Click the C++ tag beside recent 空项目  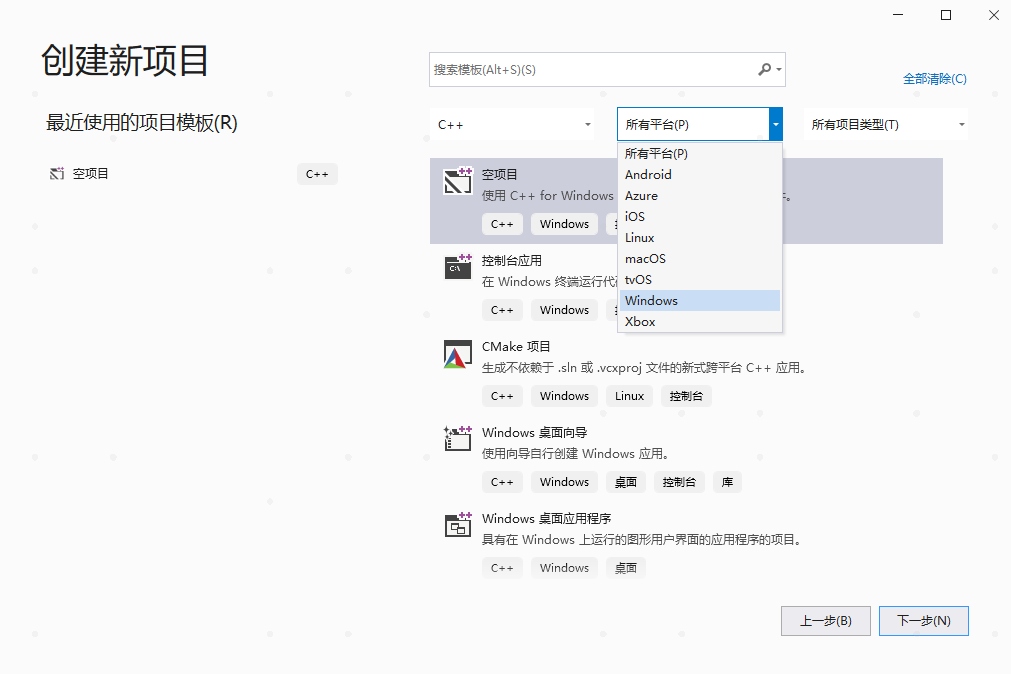[317, 174]
